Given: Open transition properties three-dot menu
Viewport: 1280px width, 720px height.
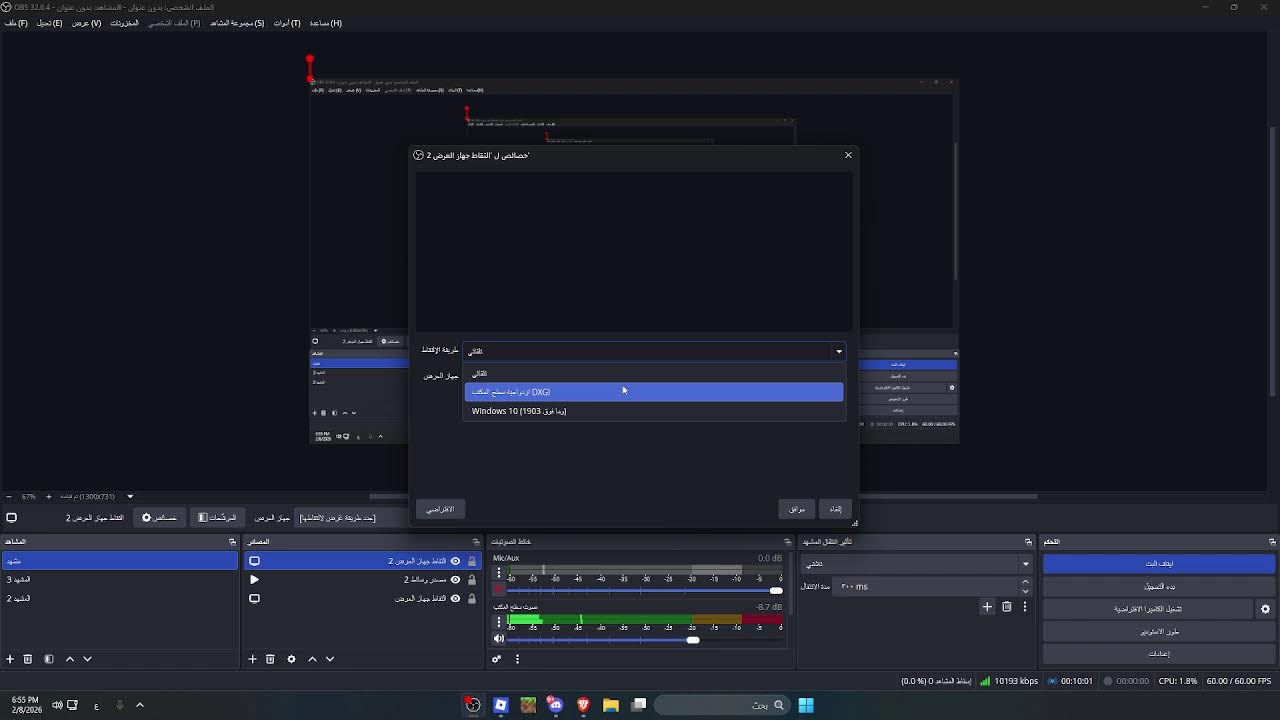Looking at the screenshot, I should click(1025, 606).
